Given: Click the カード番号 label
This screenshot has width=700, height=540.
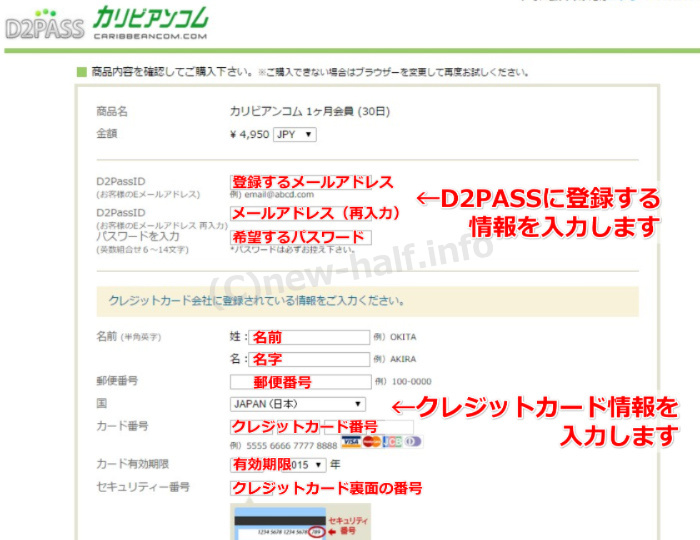Looking at the screenshot, I should point(122,426).
